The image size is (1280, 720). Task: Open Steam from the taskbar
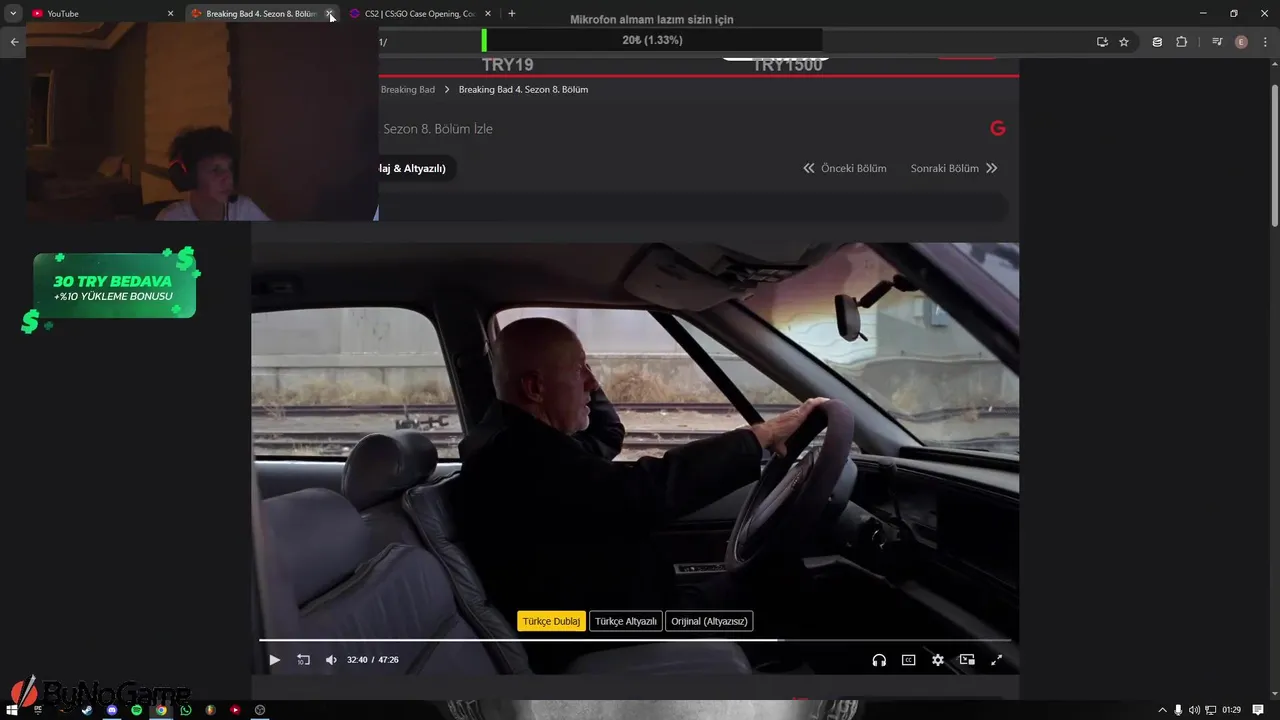tap(87, 710)
